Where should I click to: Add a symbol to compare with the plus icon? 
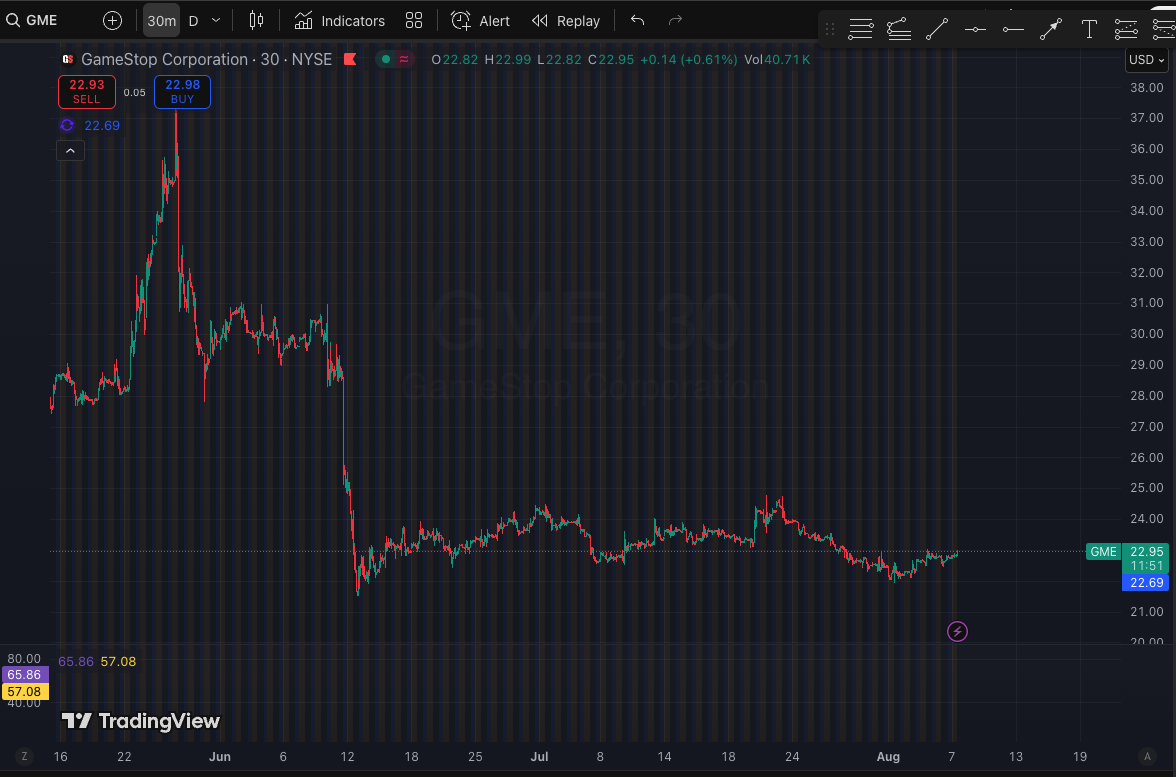tap(112, 21)
